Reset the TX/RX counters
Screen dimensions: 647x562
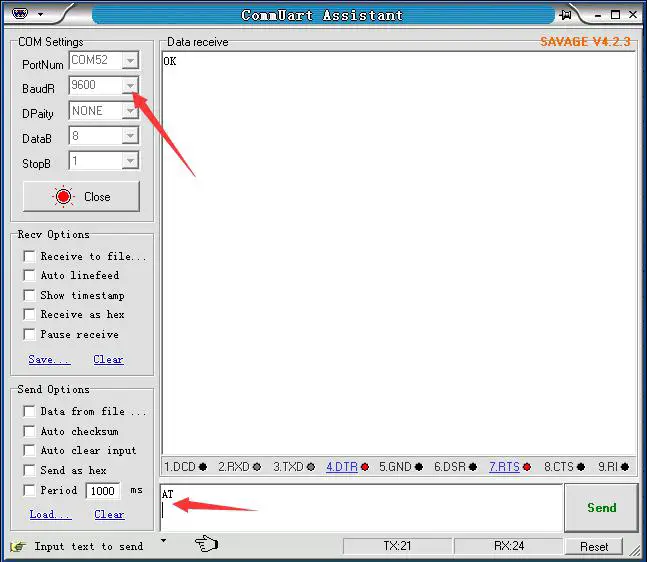[593, 547]
